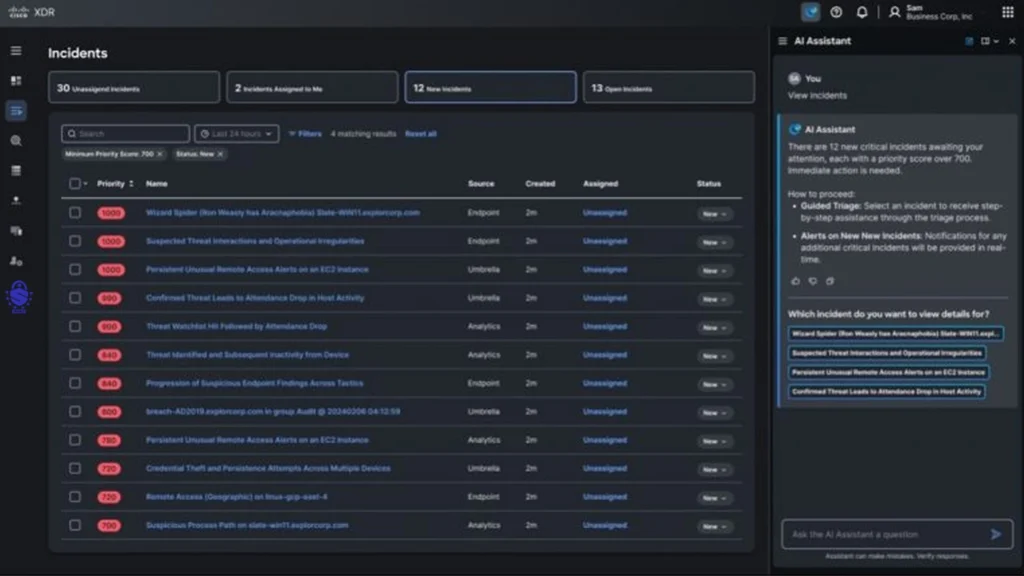This screenshot has height=576, width=1024.
Task: Click the thumbs up feedback icon
Action: (795, 281)
